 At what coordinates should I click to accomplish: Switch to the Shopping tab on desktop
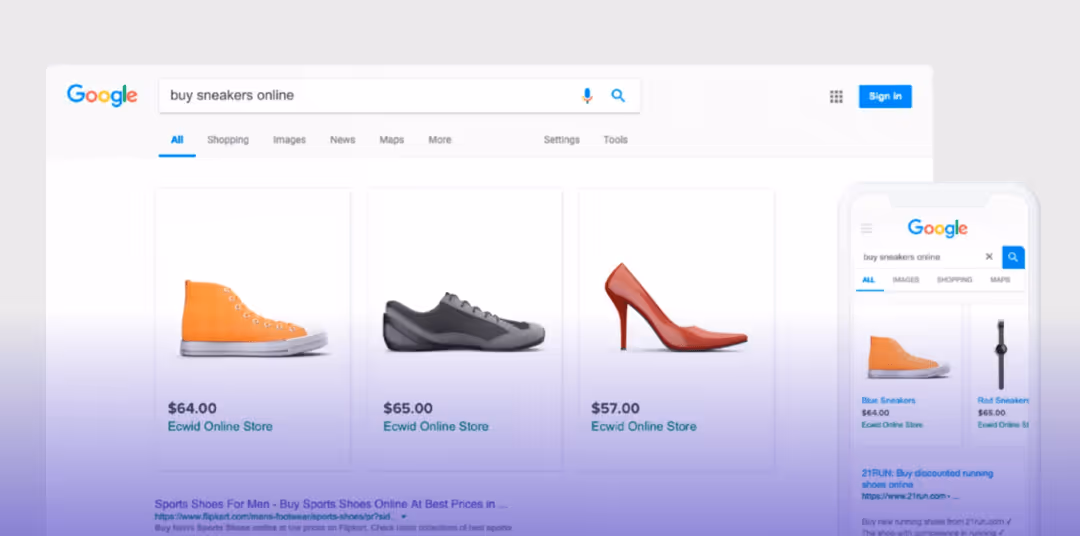(228, 140)
